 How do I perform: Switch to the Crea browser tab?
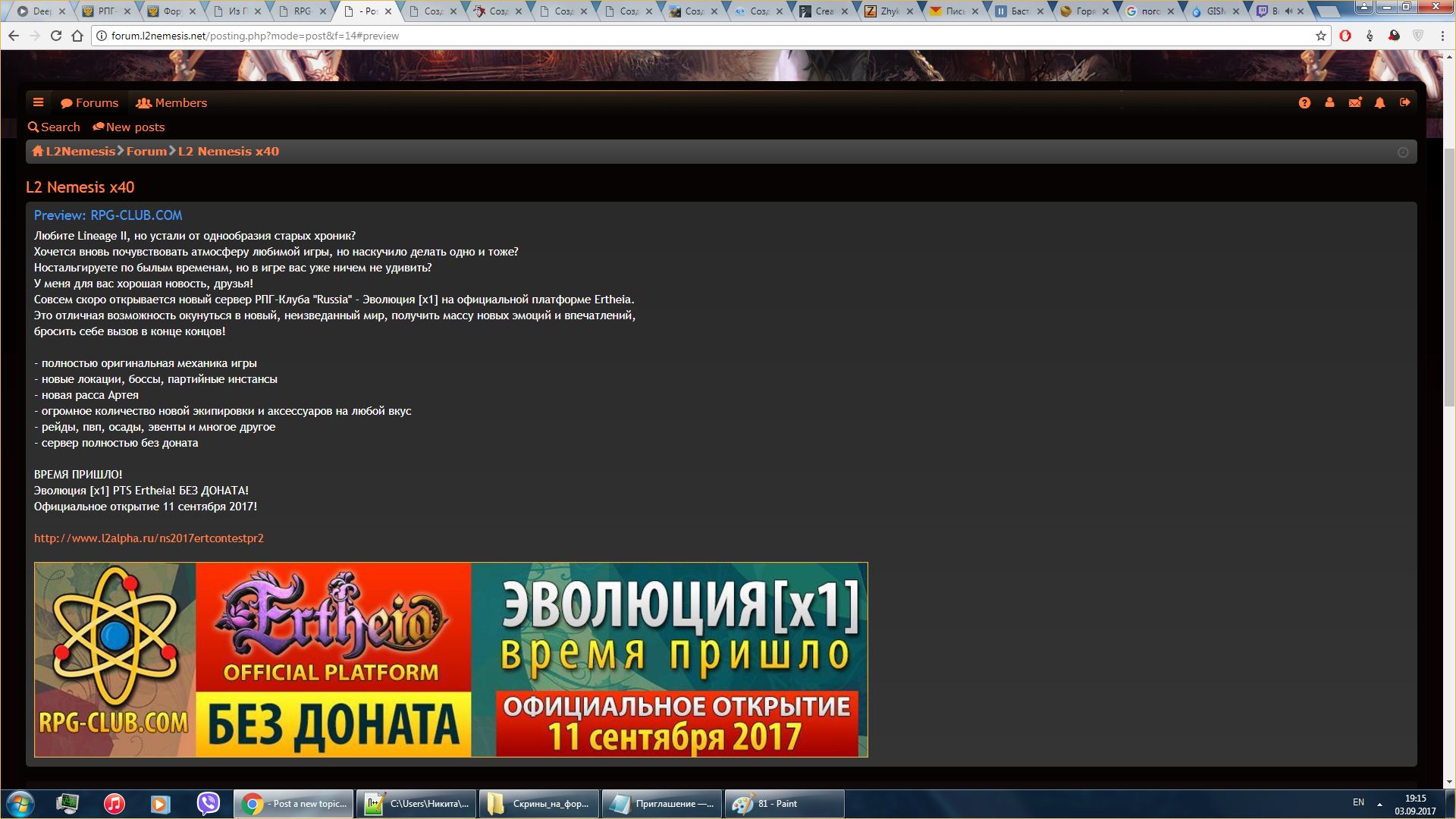coord(824,11)
